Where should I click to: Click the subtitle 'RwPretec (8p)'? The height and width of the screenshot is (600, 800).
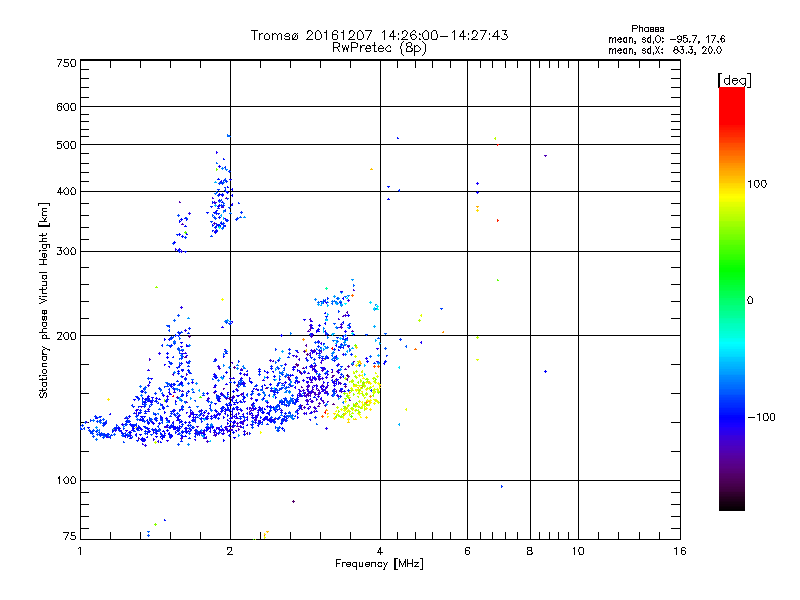(379, 48)
